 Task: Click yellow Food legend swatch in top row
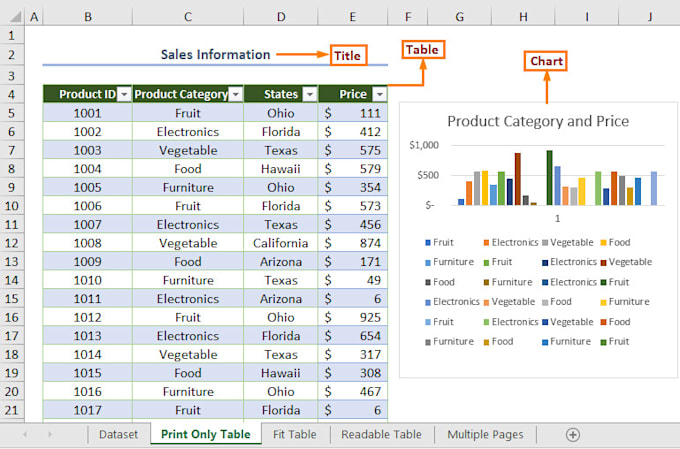click(x=603, y=243)
